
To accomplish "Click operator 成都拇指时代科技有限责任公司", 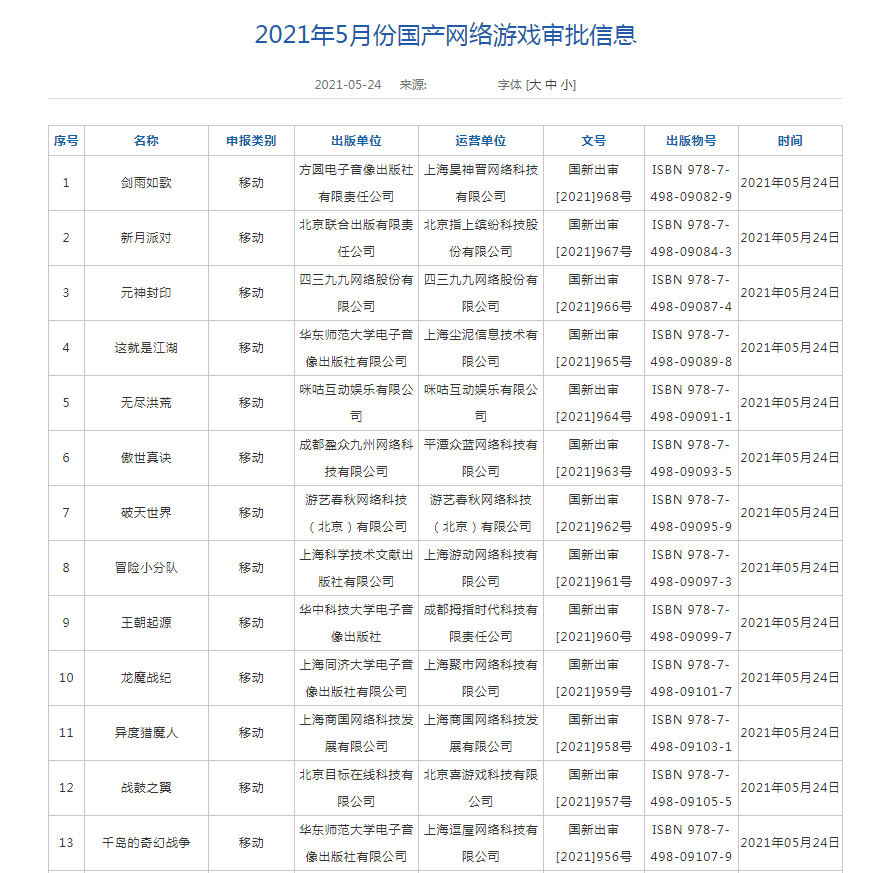I will (481, 623).
